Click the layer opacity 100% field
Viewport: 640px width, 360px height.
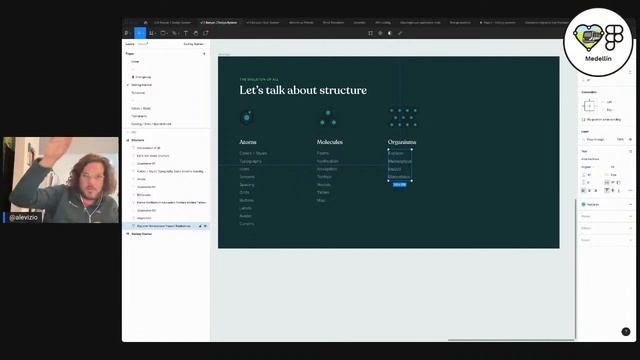pos(620,140)
